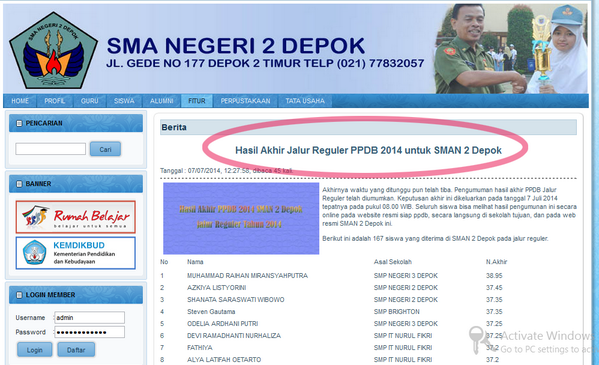Select the Tanggal 07/07/2014 date line
The image size is (599, 365).
click(227, 170)
